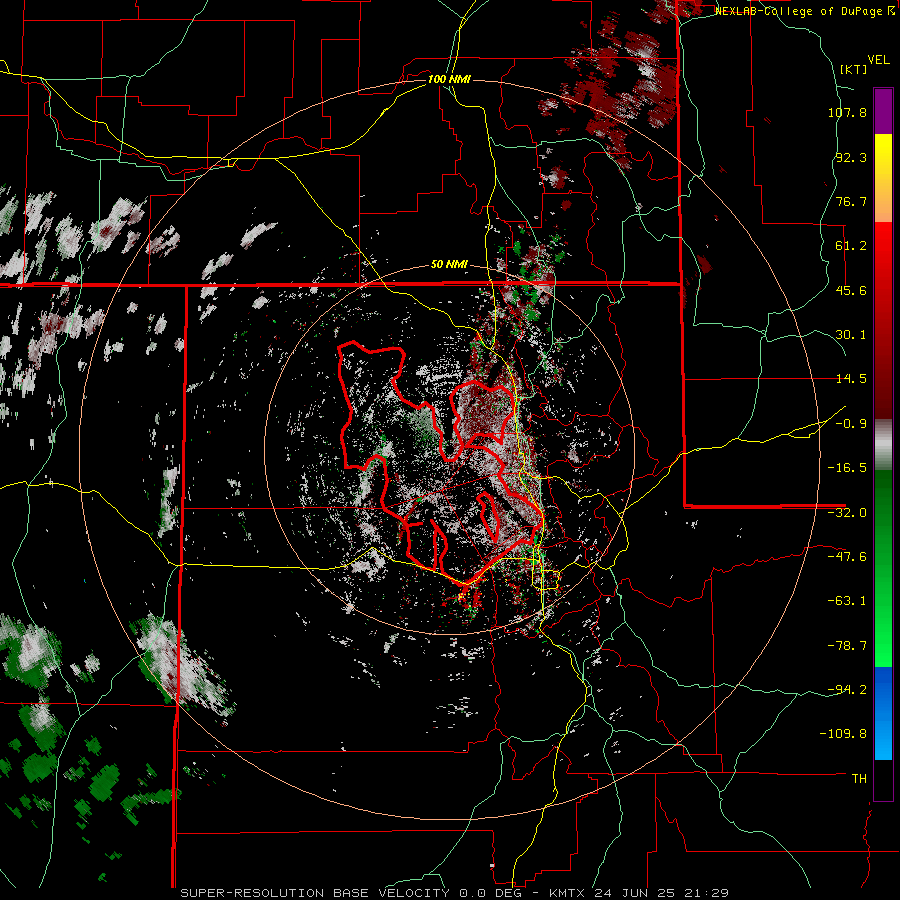
Task: Click the NEXLAB-College of DuPage credit text
Action: [x=804, y=11]
